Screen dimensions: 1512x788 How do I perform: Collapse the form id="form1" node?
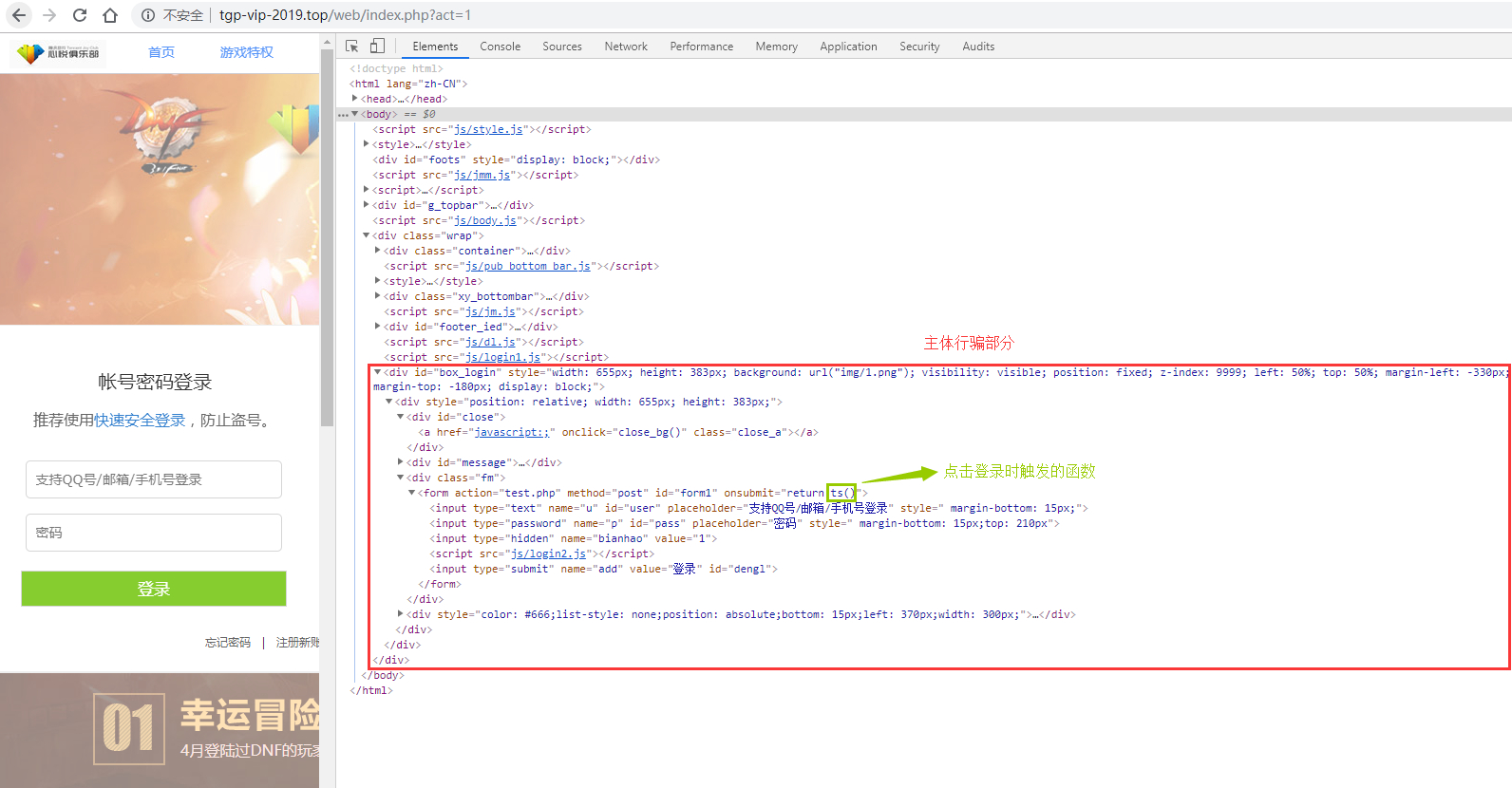(x=412, y=493)
